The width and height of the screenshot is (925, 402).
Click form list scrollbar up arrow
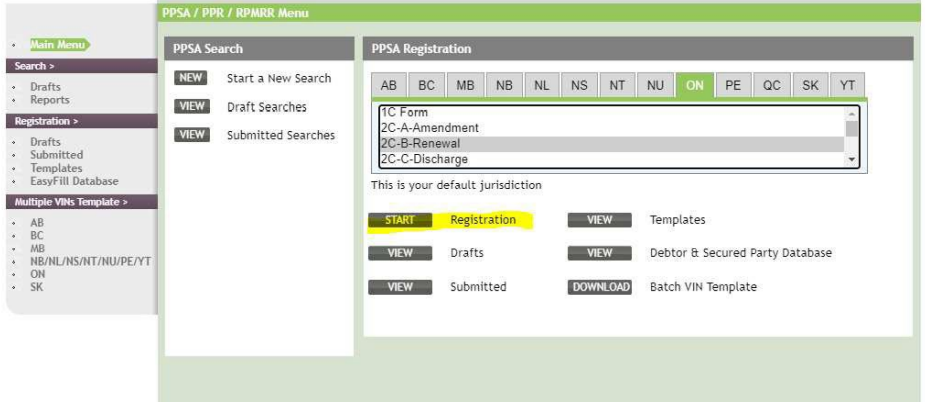pos(851,113)
